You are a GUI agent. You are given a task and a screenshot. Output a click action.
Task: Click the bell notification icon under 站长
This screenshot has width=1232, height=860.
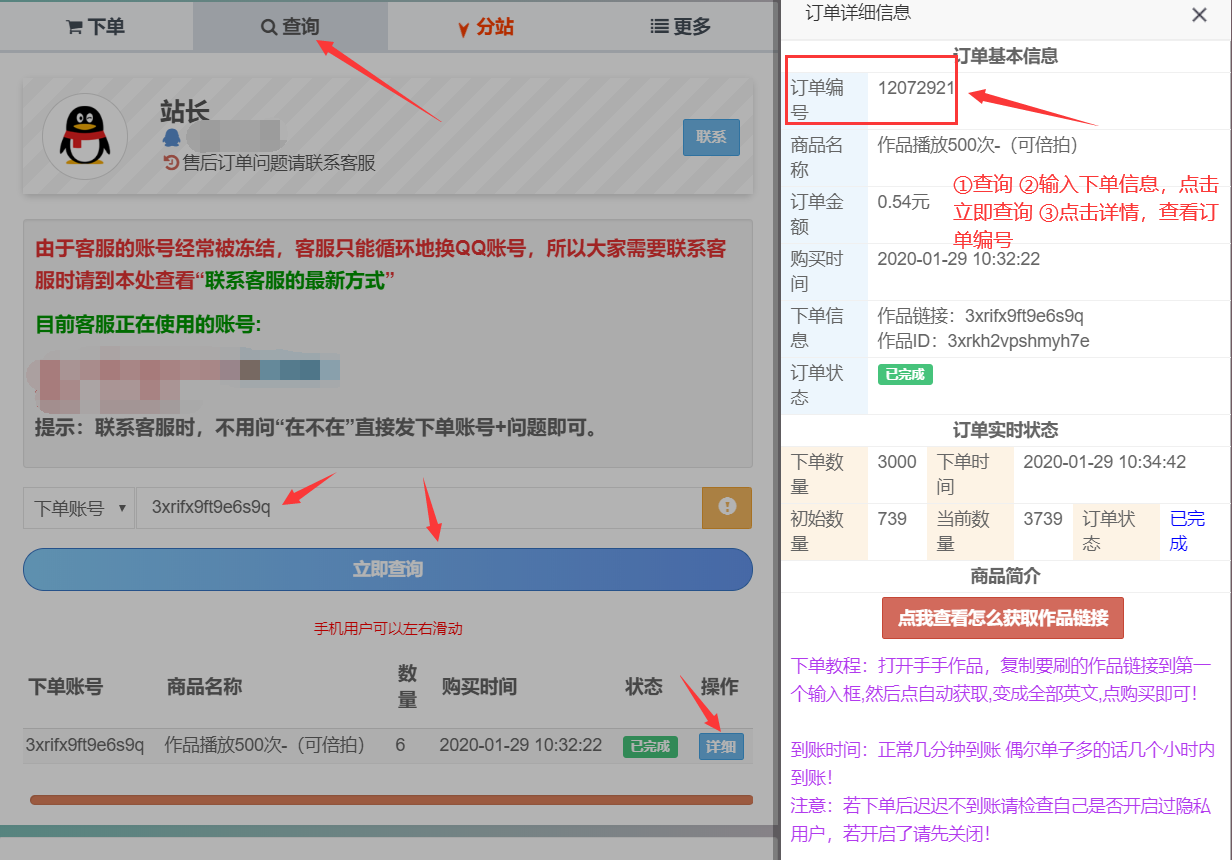[x=170, y=135]
